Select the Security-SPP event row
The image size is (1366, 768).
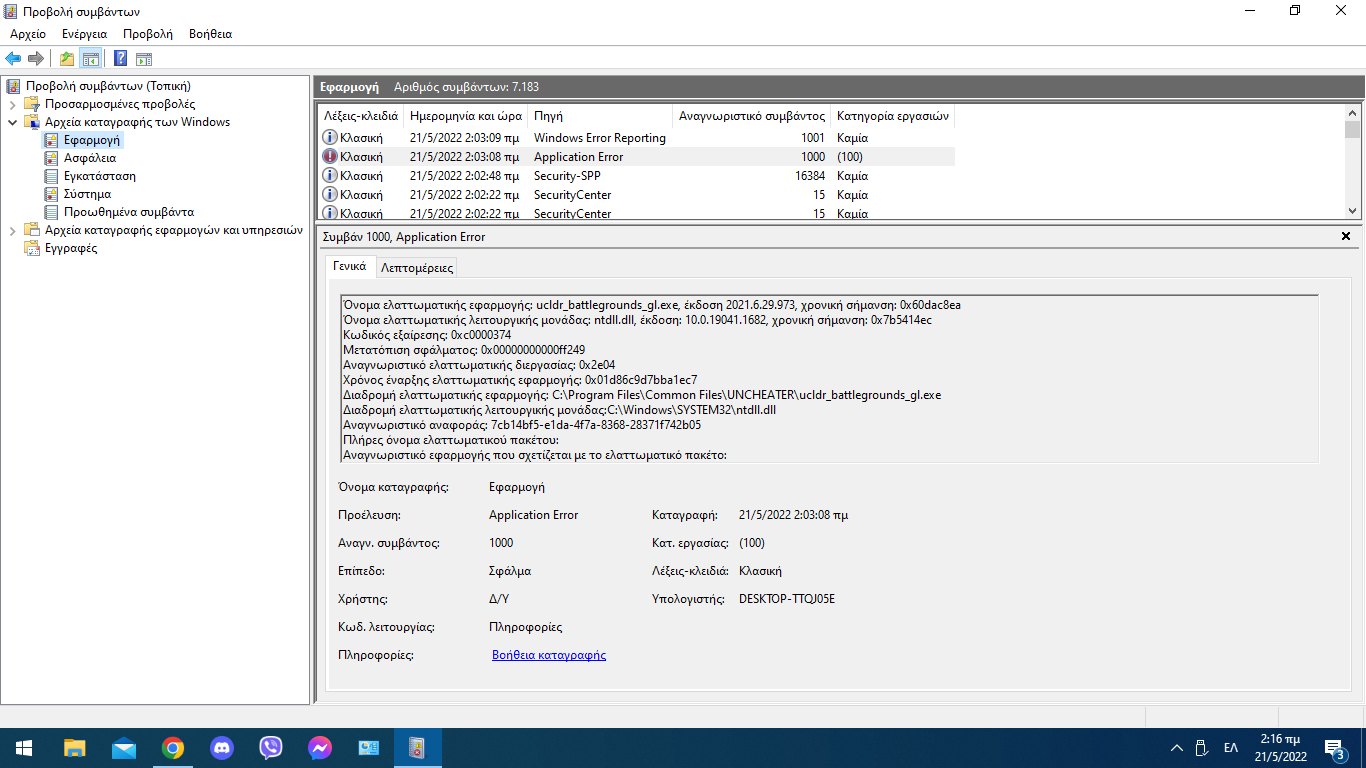point(636,176)
